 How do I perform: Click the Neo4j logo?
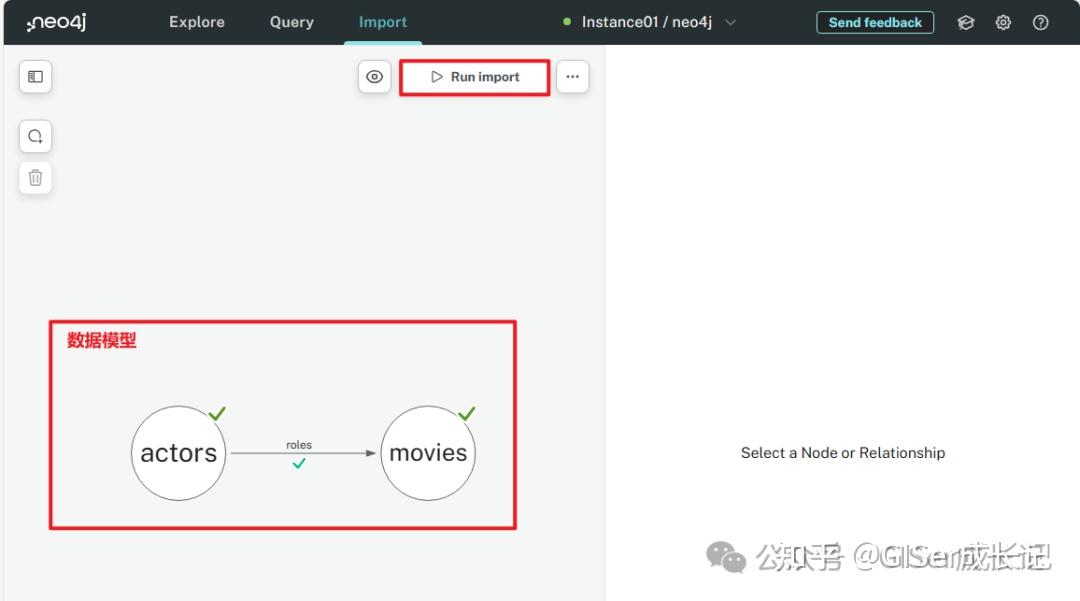[55, 21]
